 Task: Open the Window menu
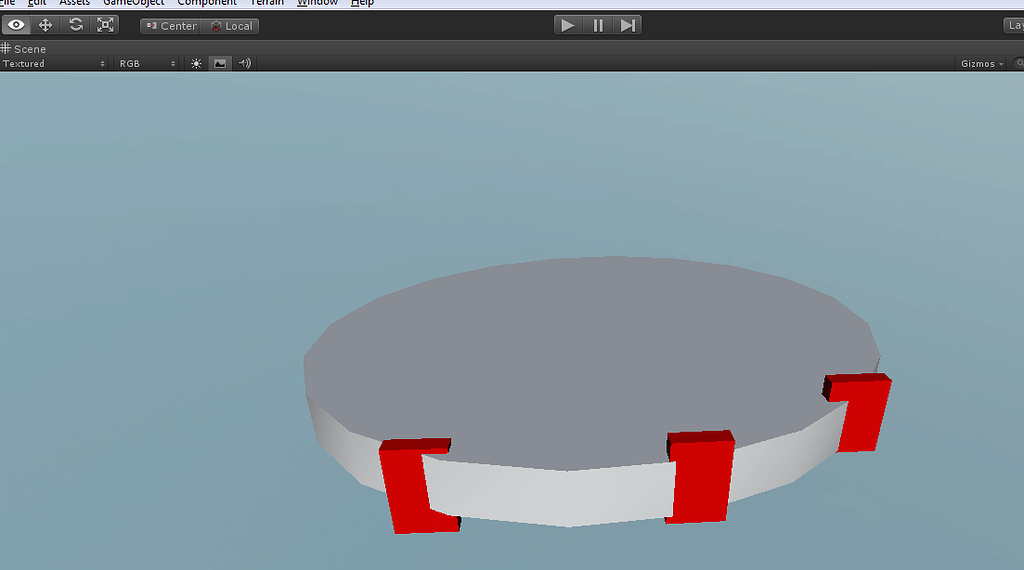pyautogui.click(x=317, y=3)
